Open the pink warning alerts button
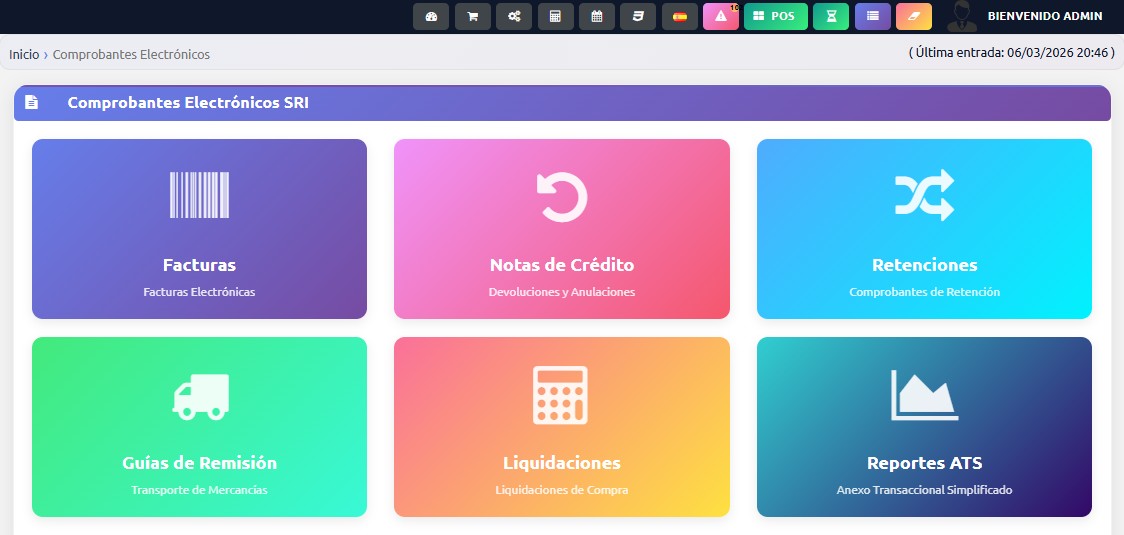This screenshot has height=535, width=1124. (x=720, y=17)
